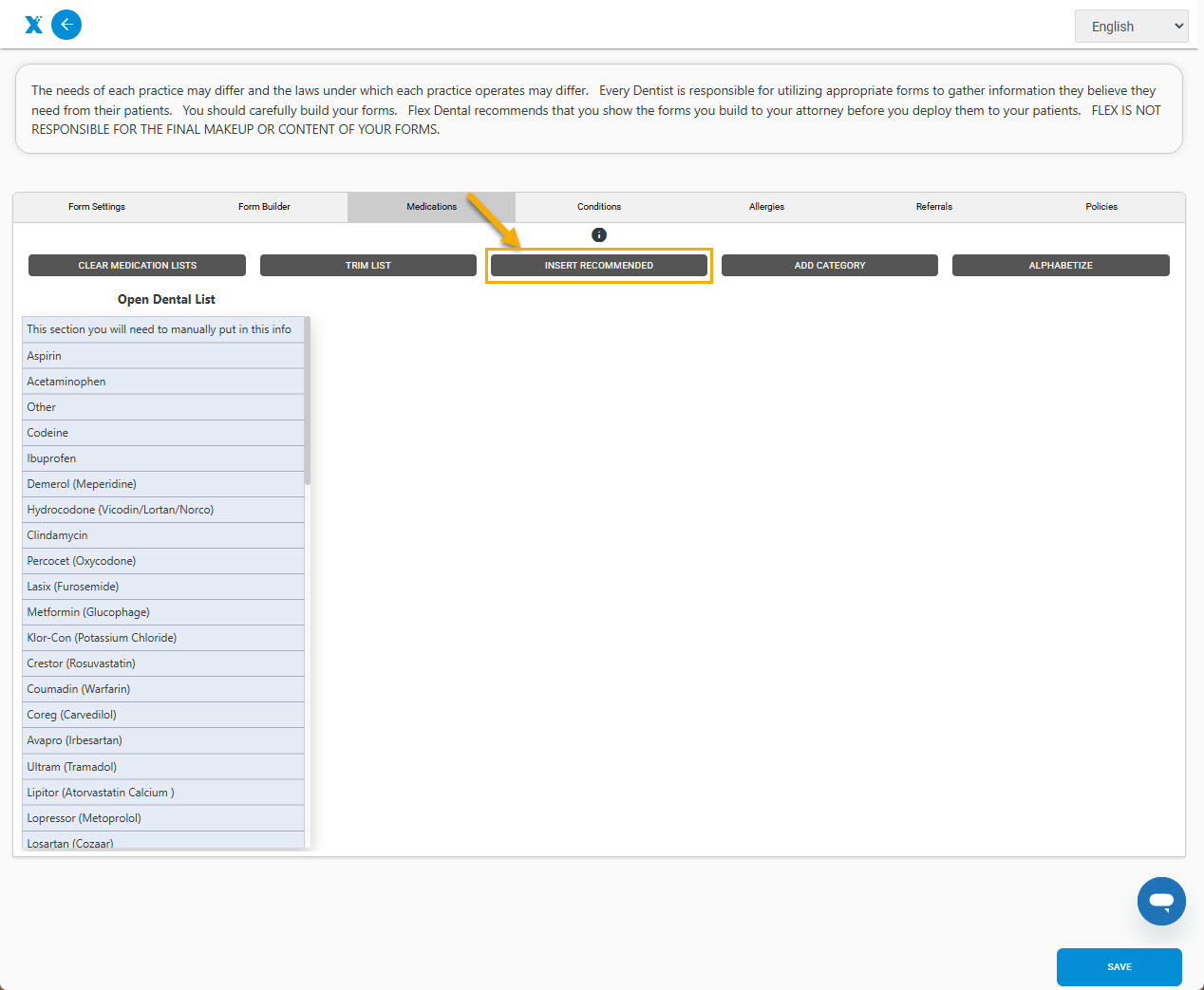
Task: Select Metformin (Glucophage) entry
Action: coord(163,612)
